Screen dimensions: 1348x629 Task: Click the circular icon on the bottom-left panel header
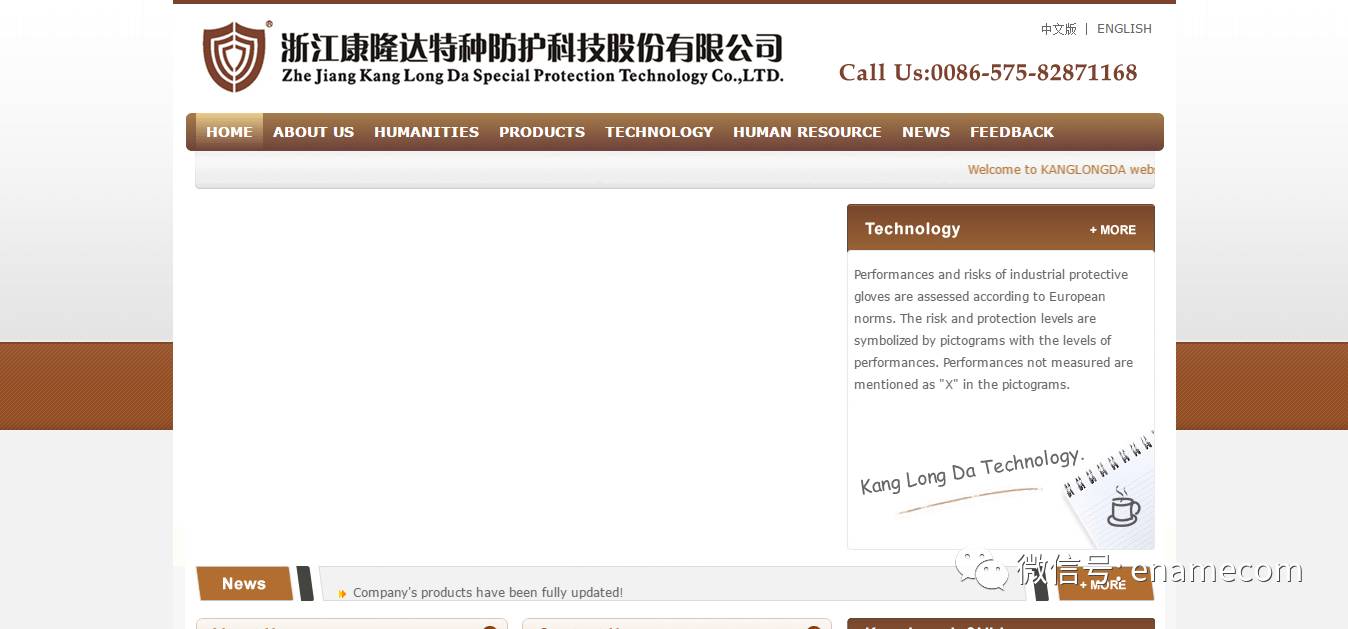point(489,628)
